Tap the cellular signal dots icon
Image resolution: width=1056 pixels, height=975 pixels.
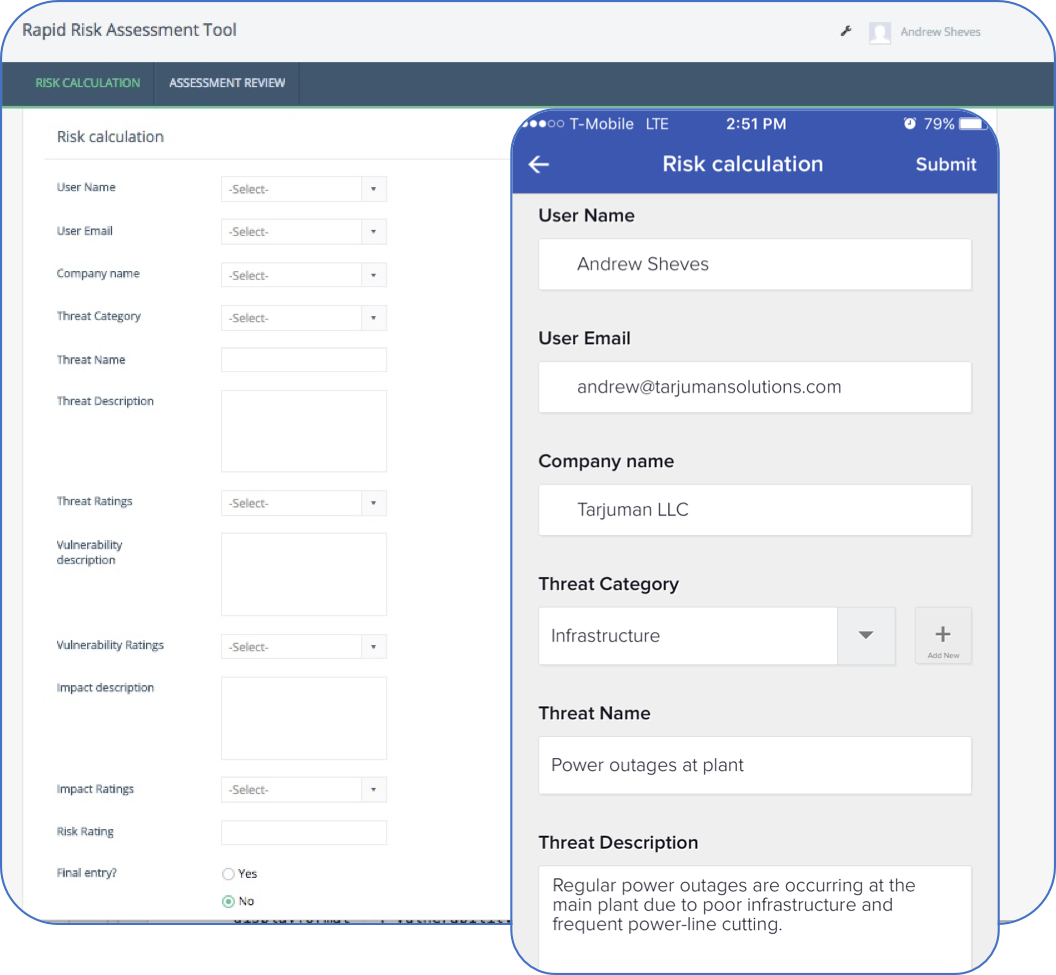click(541, 123)
